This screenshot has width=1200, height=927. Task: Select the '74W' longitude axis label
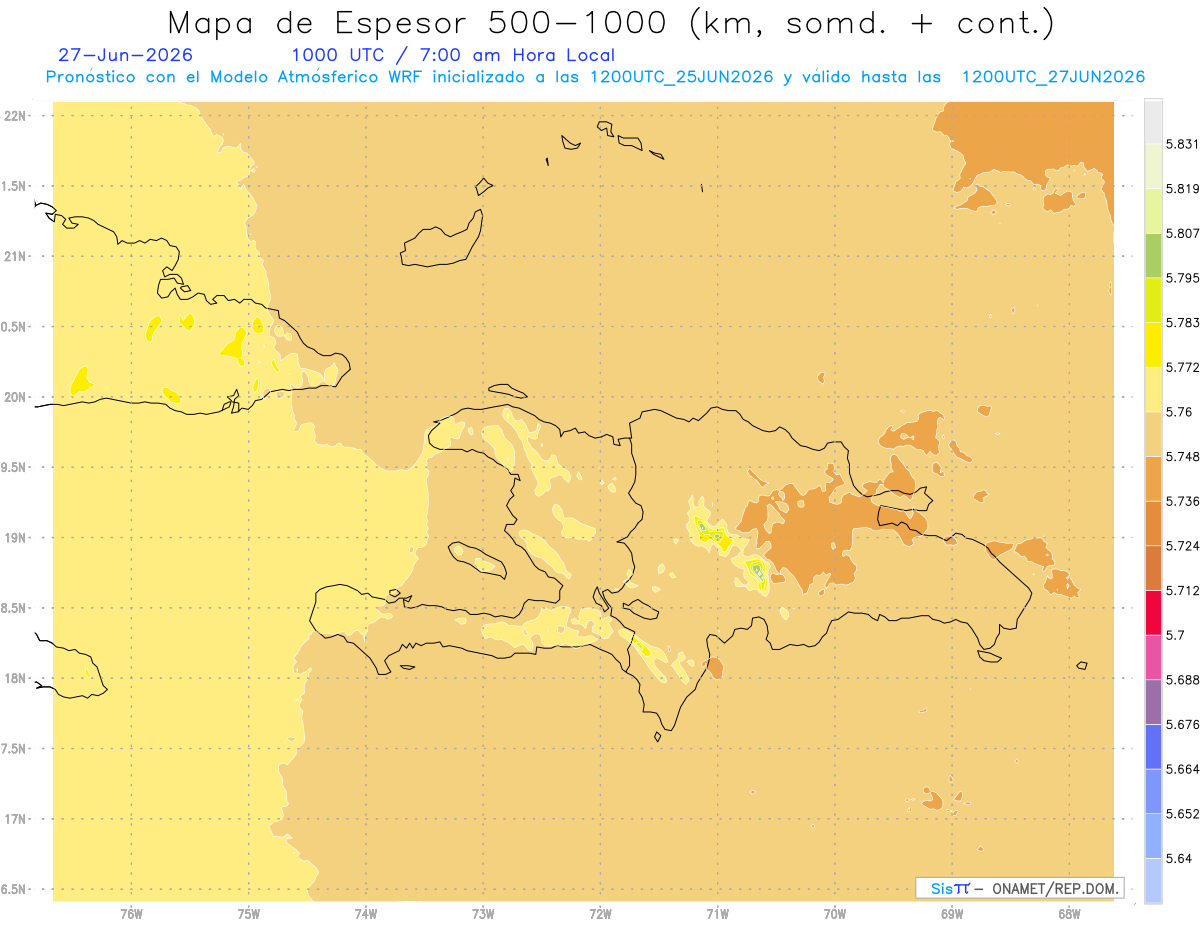pos(366,913)
